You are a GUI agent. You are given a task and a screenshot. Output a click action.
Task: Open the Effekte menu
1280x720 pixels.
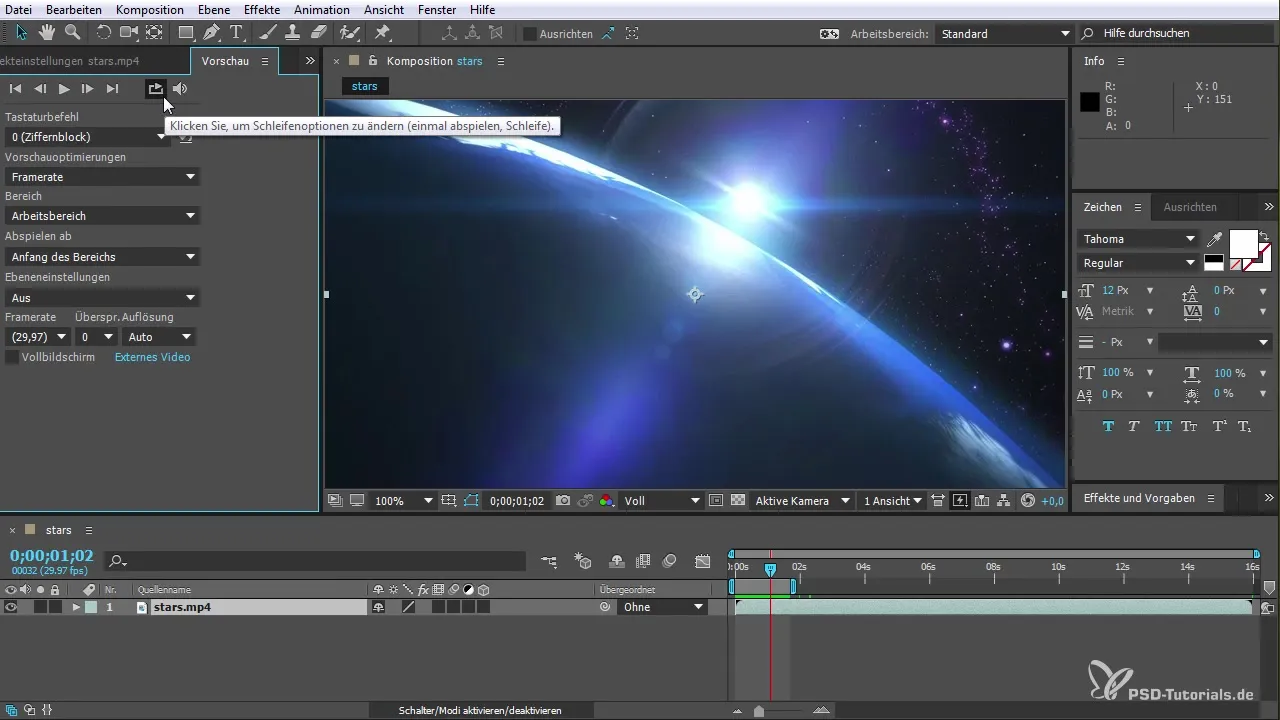point(262,10)
